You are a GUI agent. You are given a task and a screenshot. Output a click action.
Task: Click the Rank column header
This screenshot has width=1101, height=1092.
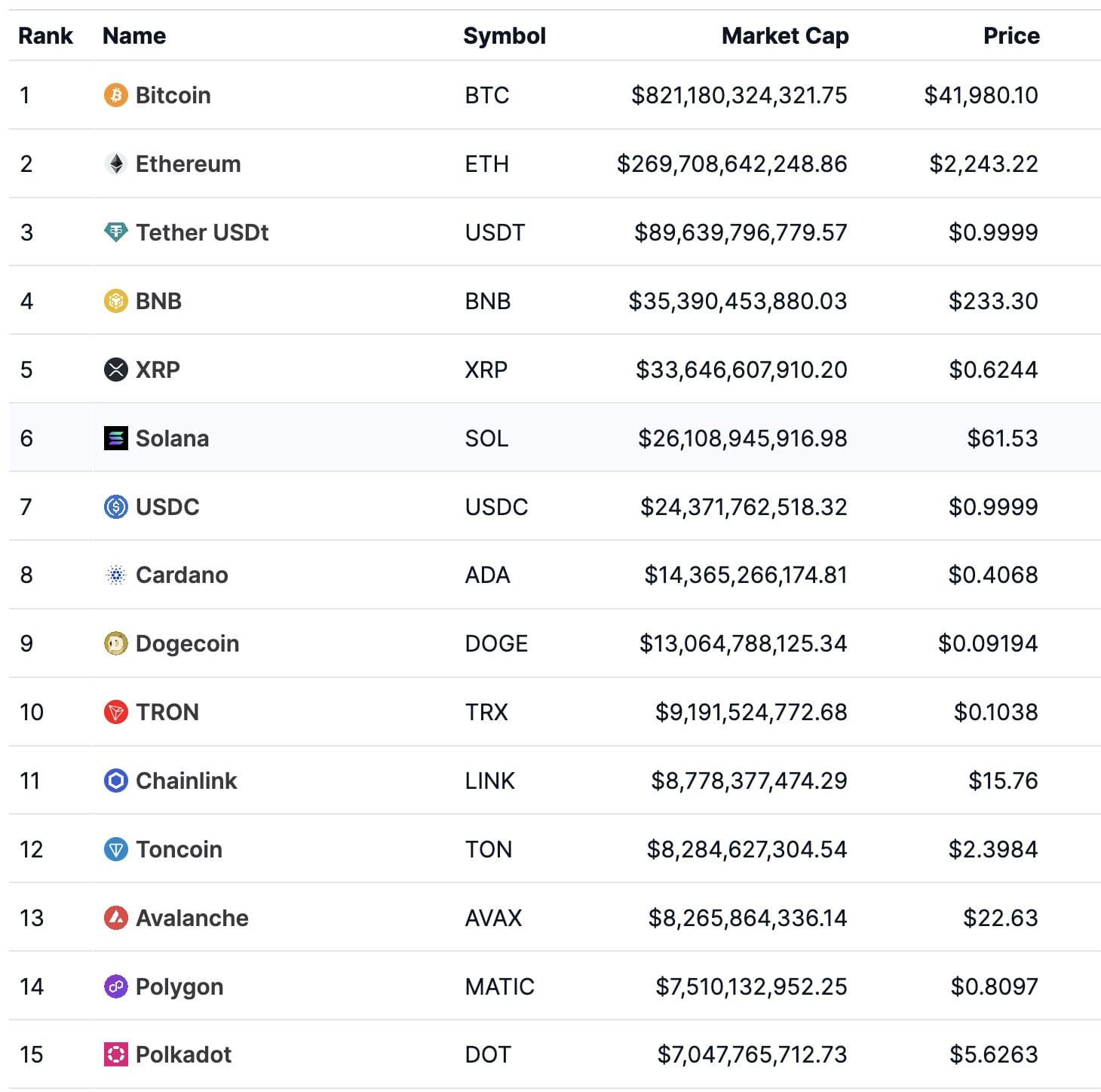click(45, 35)
